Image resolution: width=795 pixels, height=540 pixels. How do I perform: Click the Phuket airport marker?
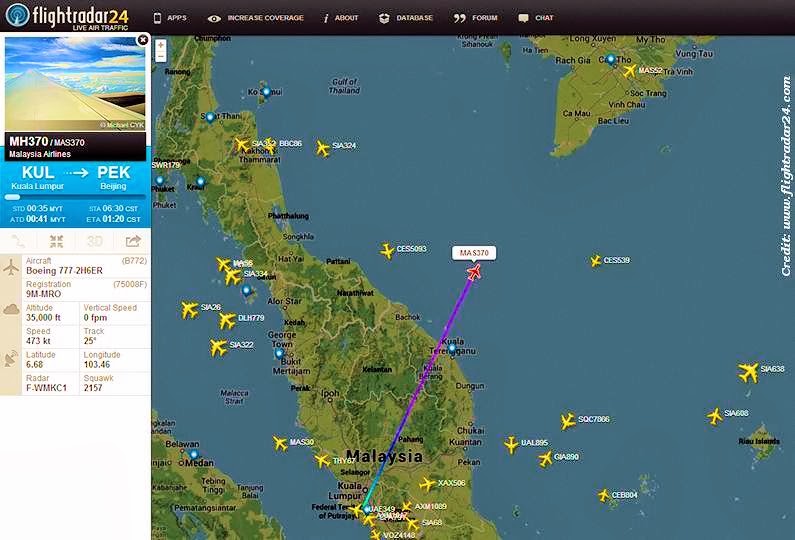[x=160, y=181]
